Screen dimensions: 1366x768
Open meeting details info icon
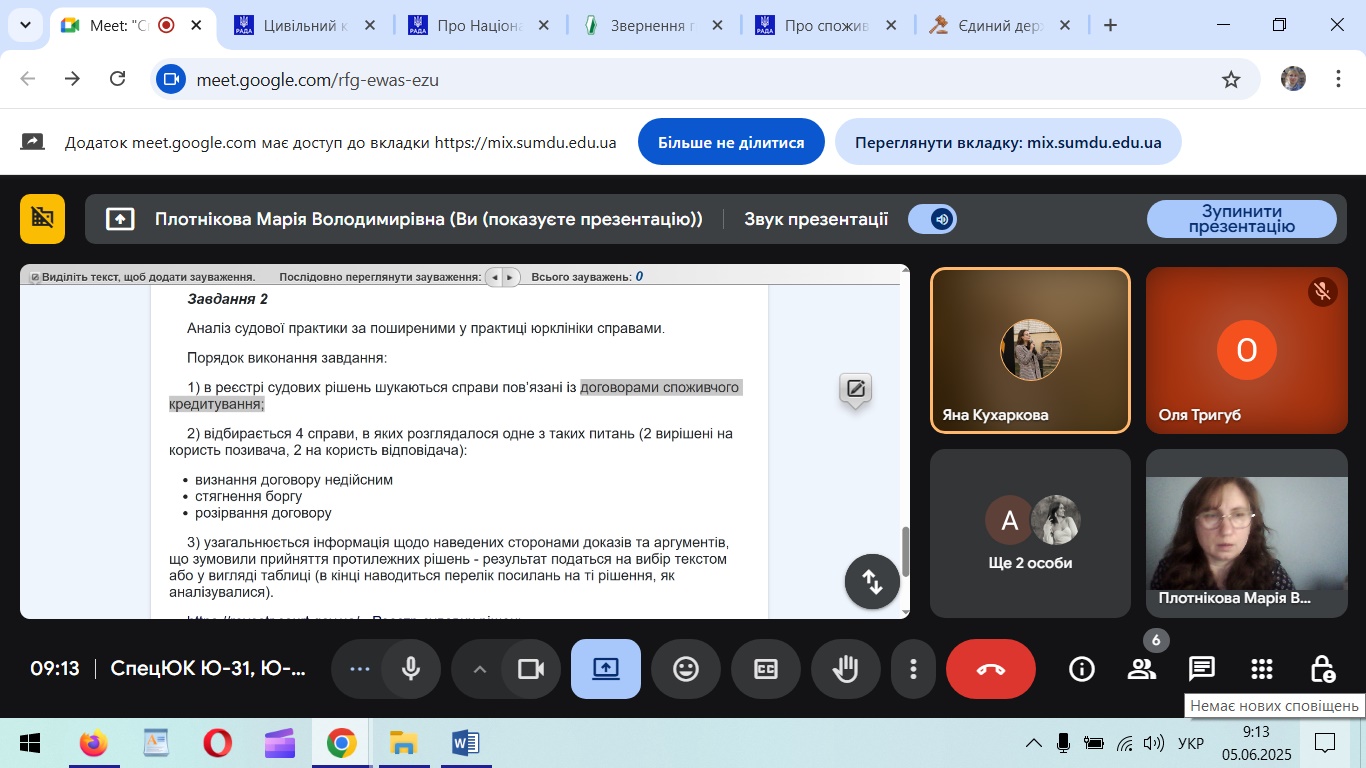[1082, 669]
